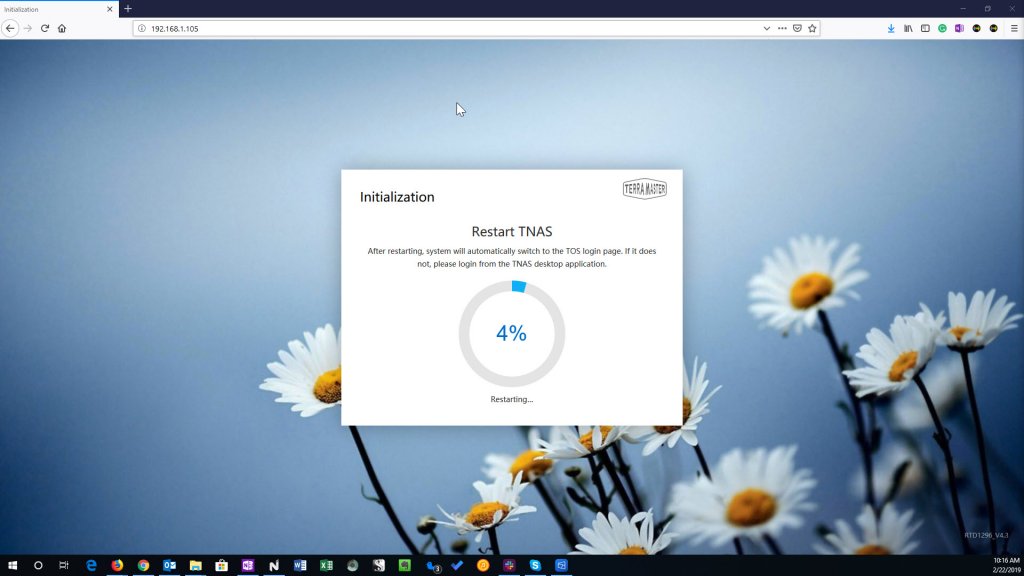Open the taskbar clock and date

[x=1006, y=566]
